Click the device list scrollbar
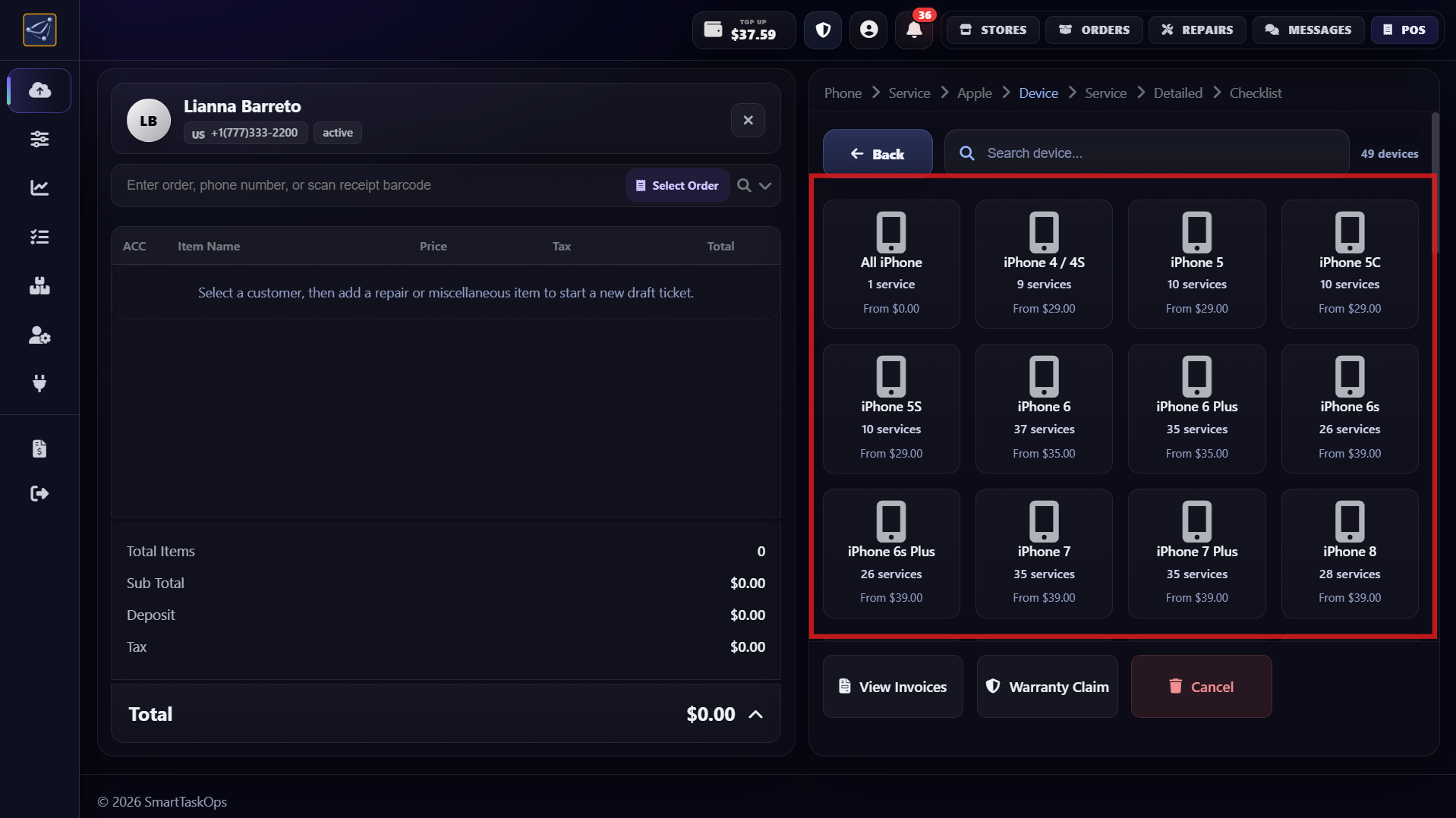Screen dimensions: 1456x818 click(x=1435, y=183)
